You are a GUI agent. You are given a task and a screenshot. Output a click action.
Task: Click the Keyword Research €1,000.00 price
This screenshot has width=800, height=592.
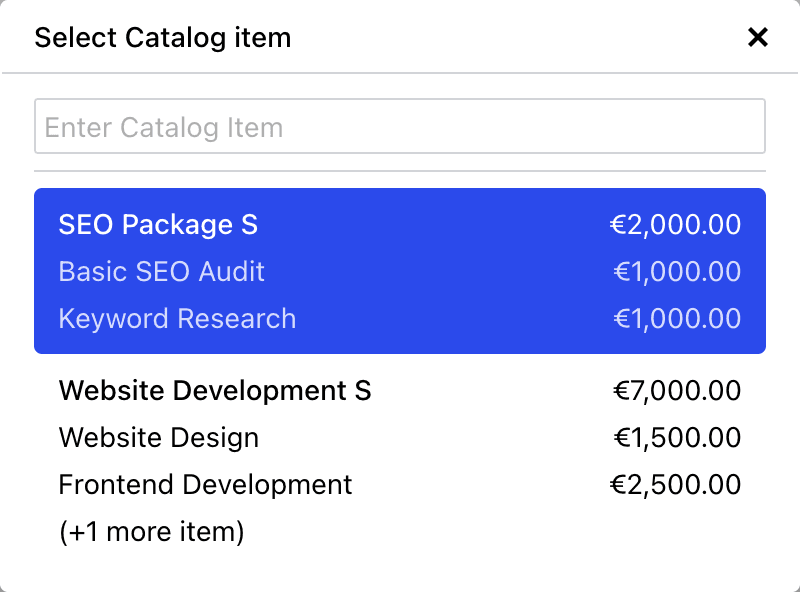[677, 319]
